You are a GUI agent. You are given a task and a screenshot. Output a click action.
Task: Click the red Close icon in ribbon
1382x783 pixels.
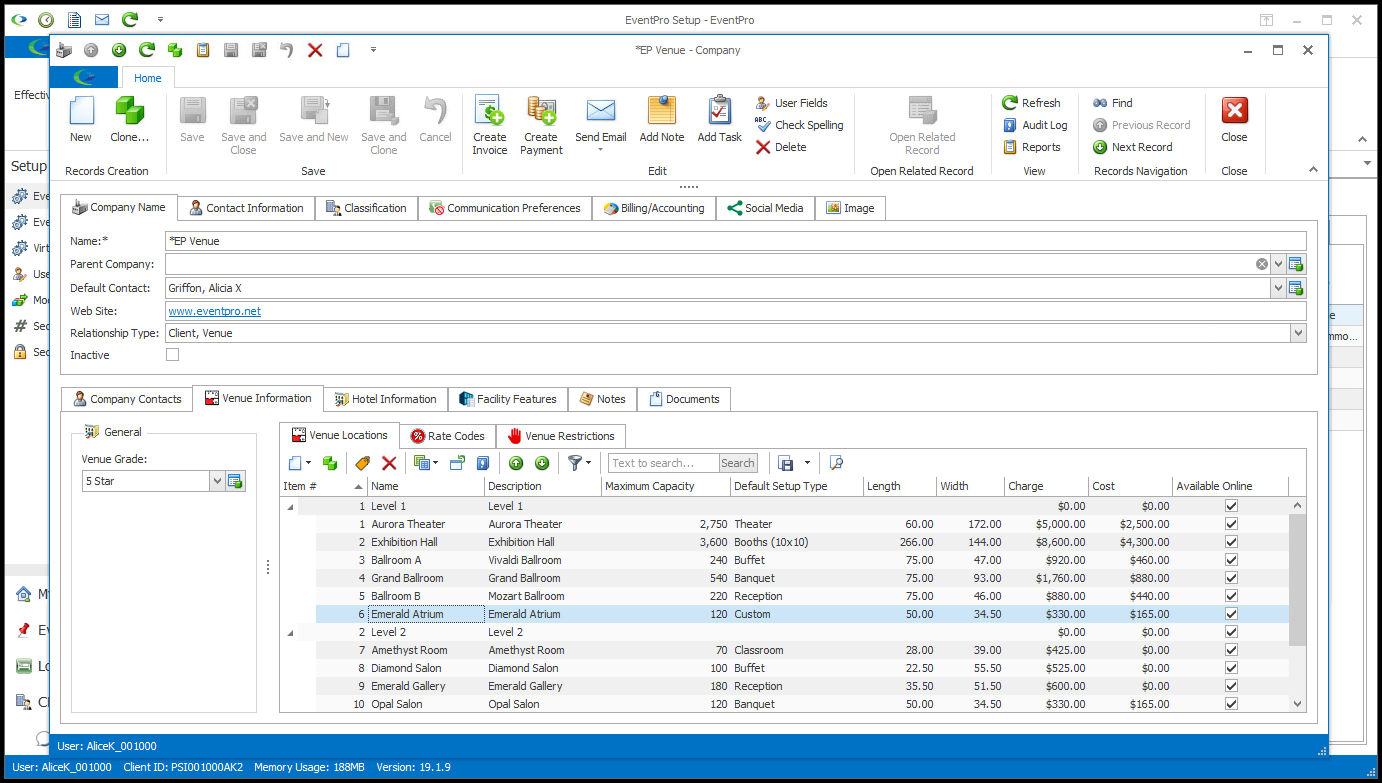(1235, 111)
